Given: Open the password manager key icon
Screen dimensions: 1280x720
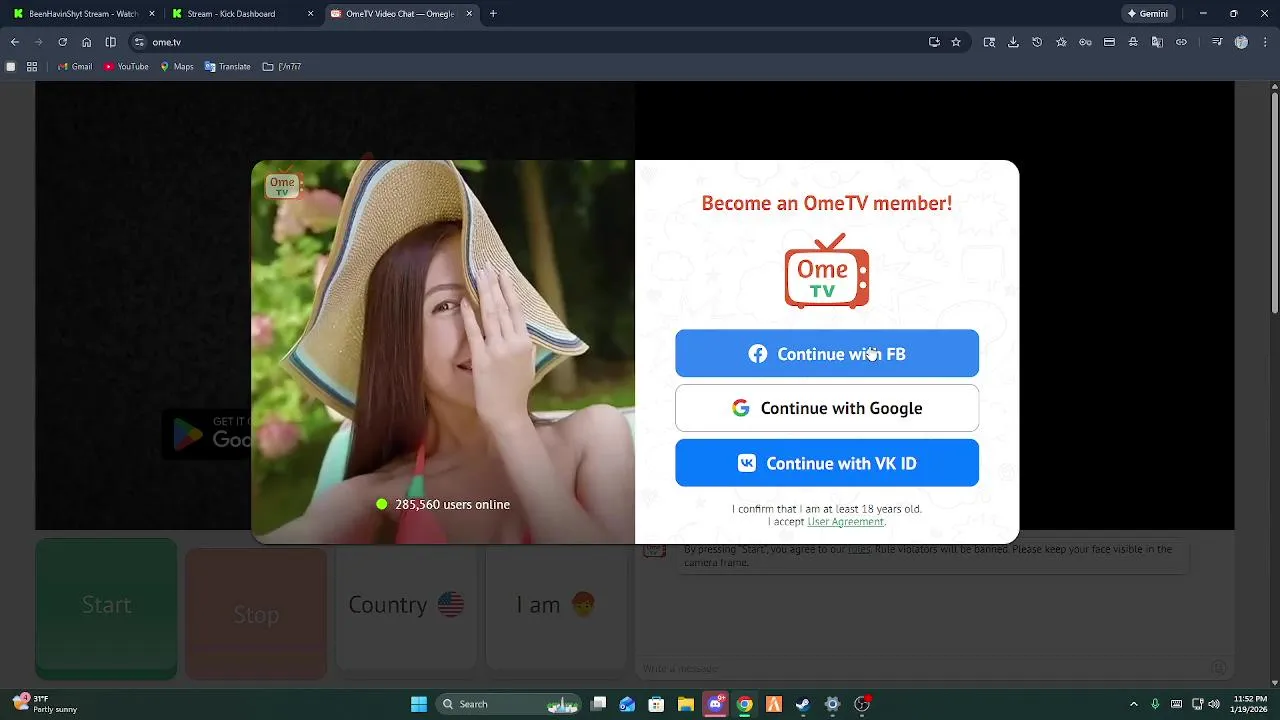Looking at the screenshot, I should 1085,42.
